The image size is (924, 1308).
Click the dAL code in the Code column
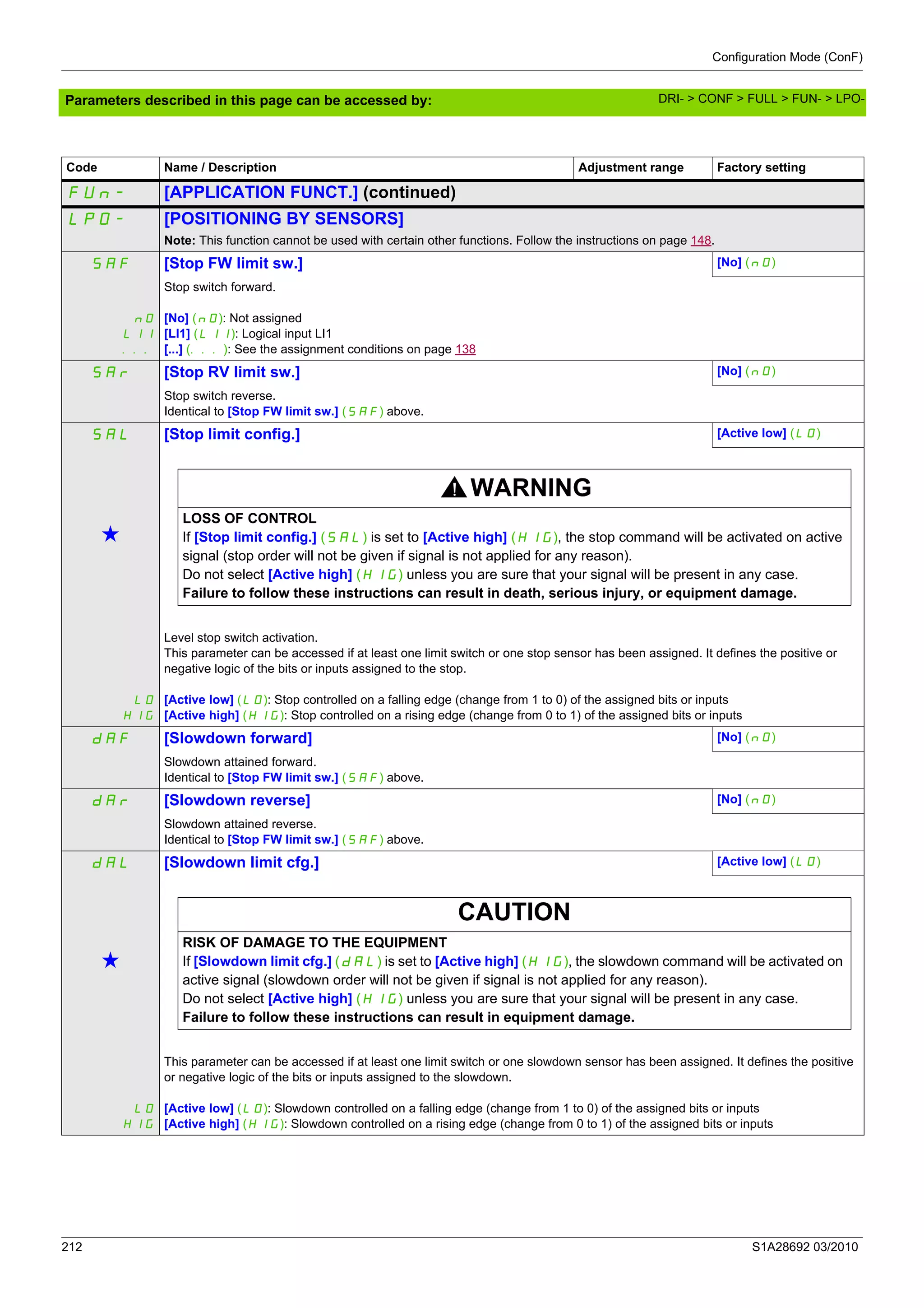(x=111, y=863)
